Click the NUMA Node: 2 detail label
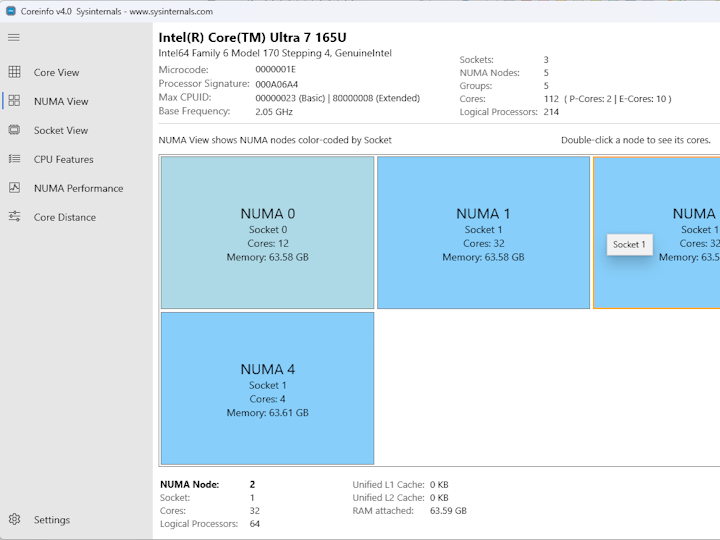The image size is (720, 540). 190,484
